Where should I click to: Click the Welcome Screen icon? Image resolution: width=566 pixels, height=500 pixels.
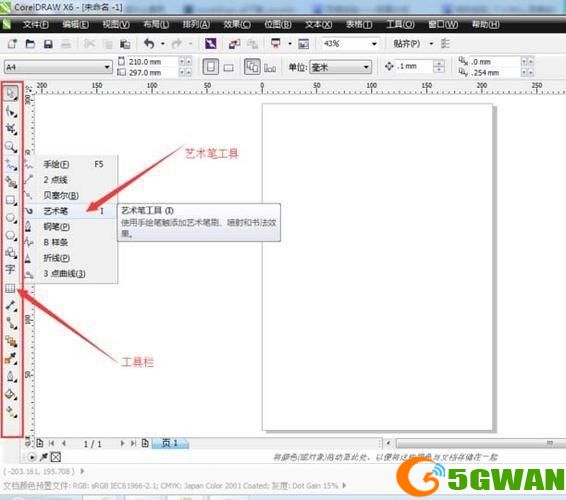pyautogui.click(x=303, y=44)
